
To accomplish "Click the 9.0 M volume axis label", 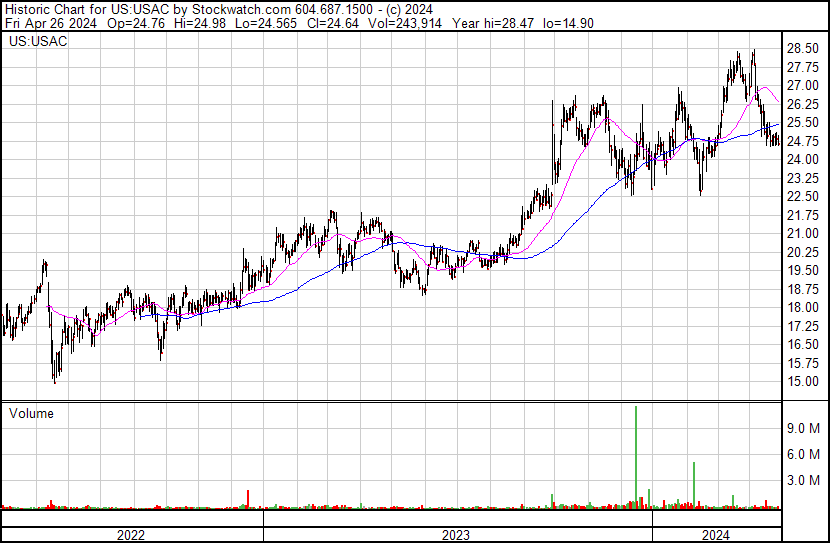I will coord(803,428).
